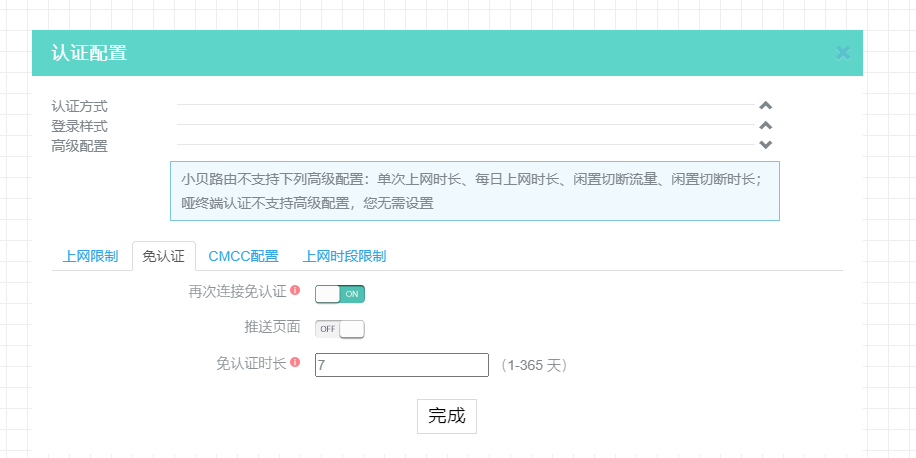
Task: Collapse the 登录样式 section chevron
Action: click(765, 125)
